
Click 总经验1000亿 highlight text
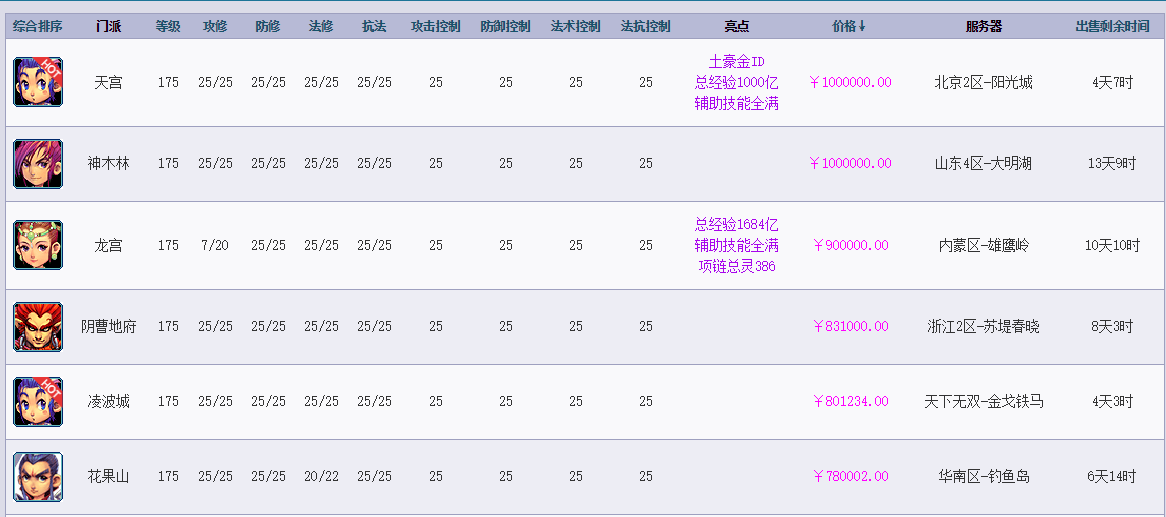tap(737, 83)
